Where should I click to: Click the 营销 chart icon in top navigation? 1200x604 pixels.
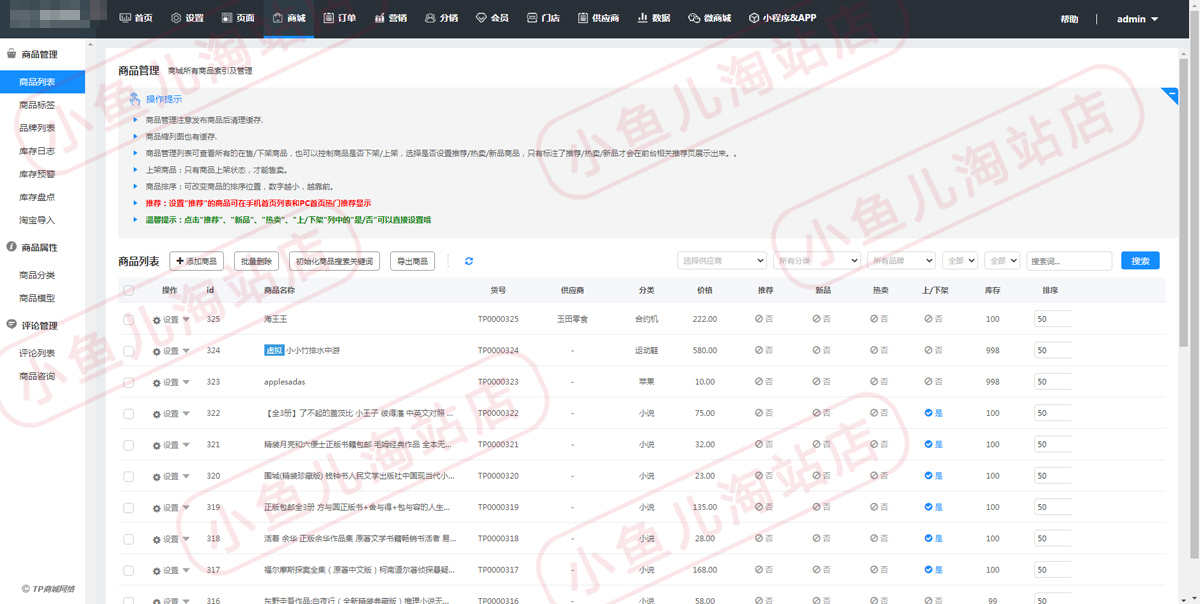click(380, 18)
